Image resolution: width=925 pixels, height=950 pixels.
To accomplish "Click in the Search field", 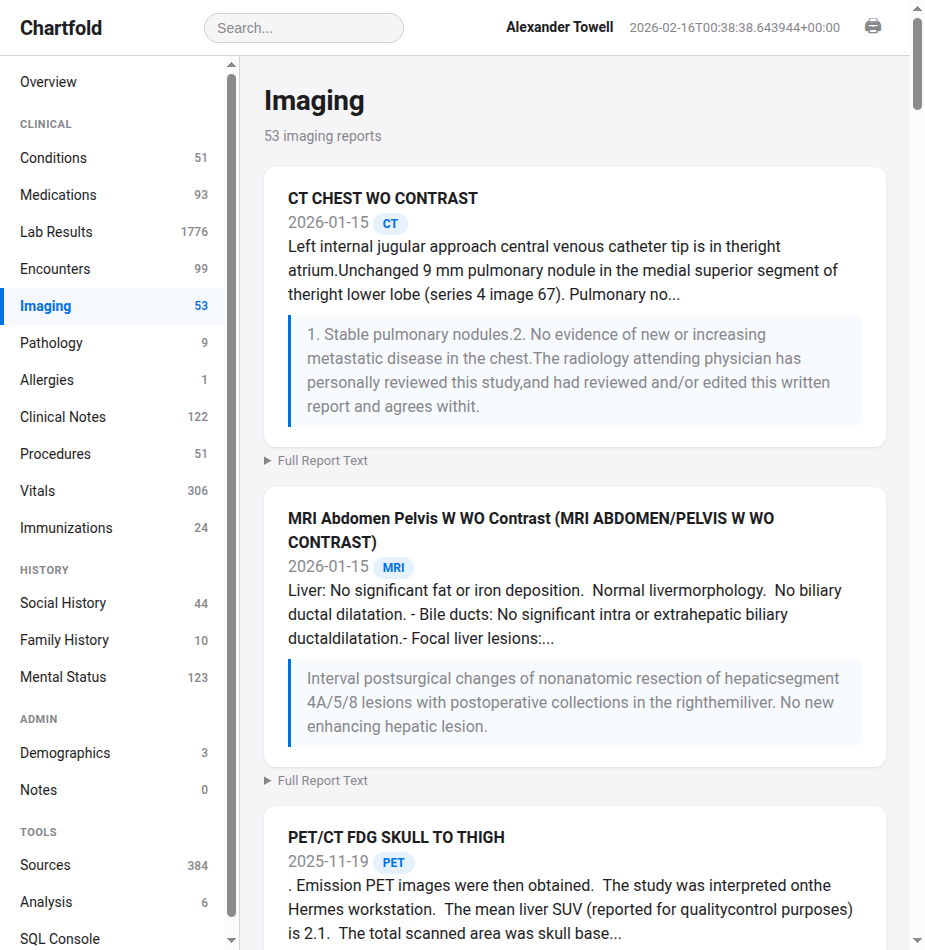I will pos(303,28).
